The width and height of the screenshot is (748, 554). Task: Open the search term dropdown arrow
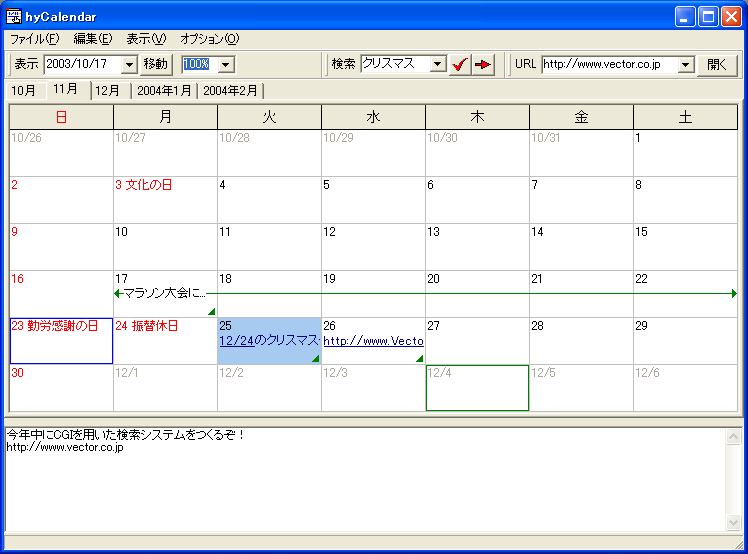point(437,64)
